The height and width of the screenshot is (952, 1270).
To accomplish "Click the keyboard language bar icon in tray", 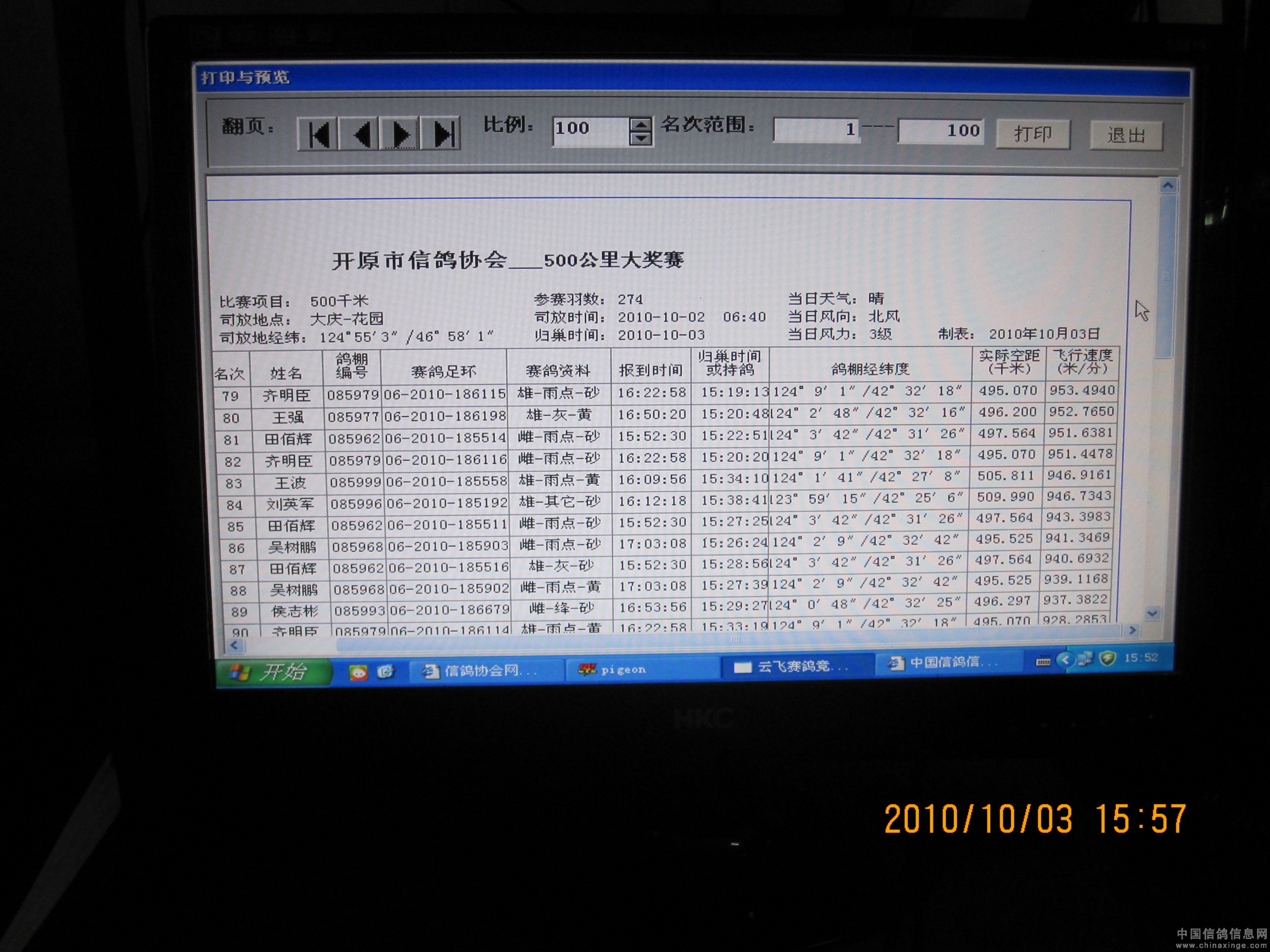I will pos(1043,662).
